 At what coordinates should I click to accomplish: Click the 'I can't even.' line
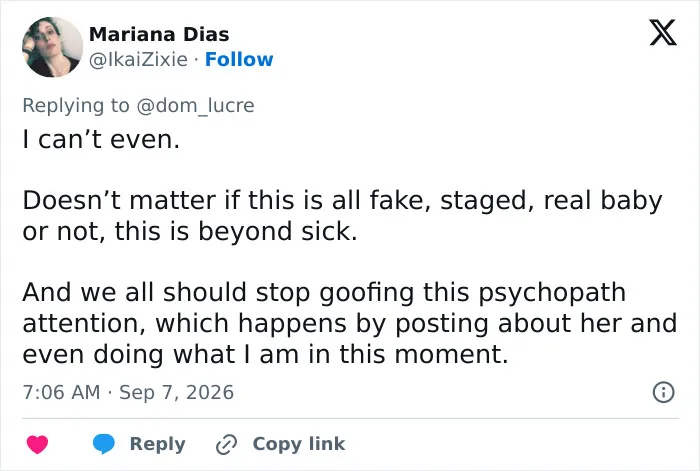point(101,139)
